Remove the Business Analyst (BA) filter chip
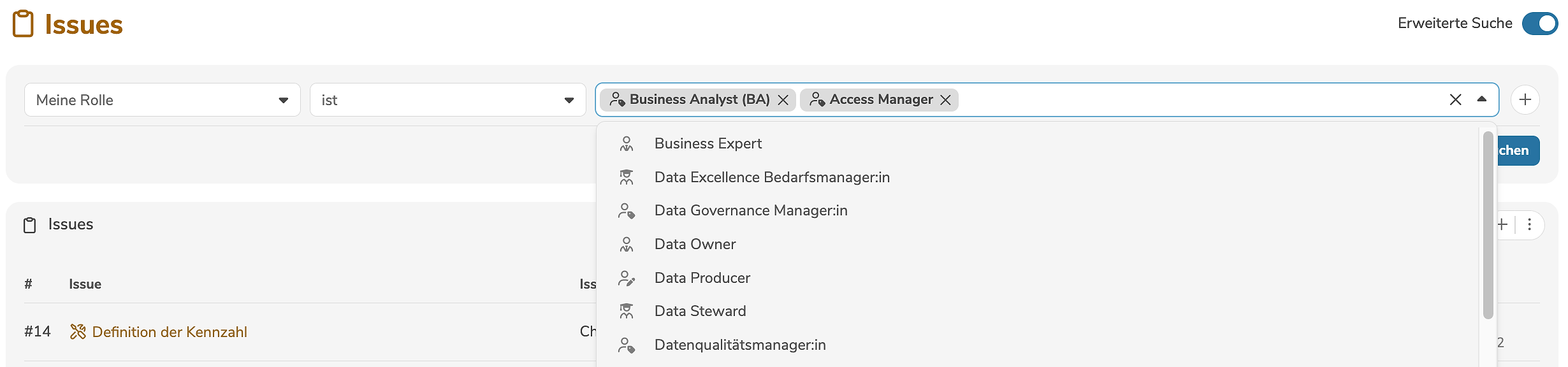1568x367 pixels. 784,99
